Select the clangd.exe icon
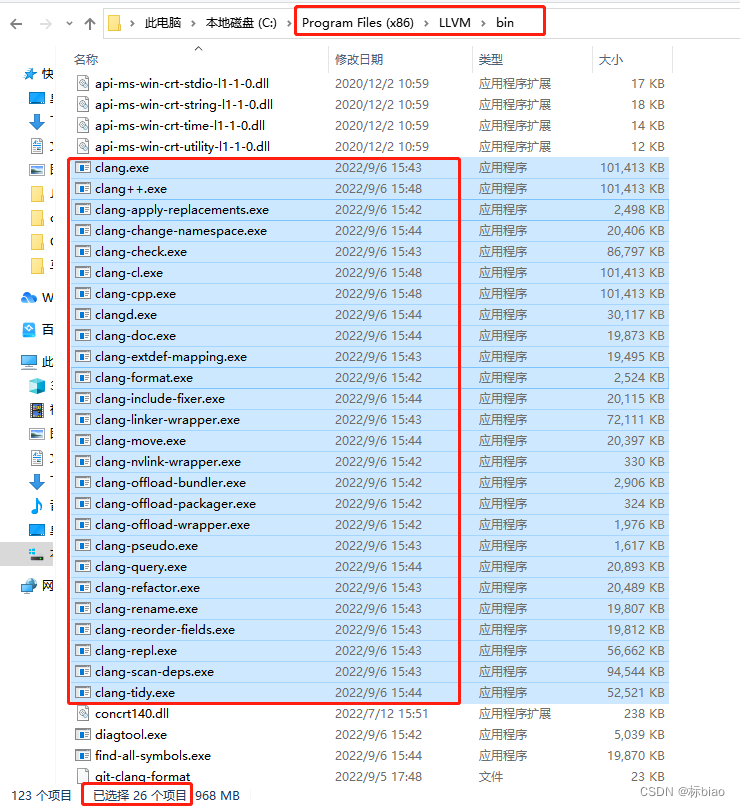The width and height of the screenshot is (740, 807). click(83, 315)
